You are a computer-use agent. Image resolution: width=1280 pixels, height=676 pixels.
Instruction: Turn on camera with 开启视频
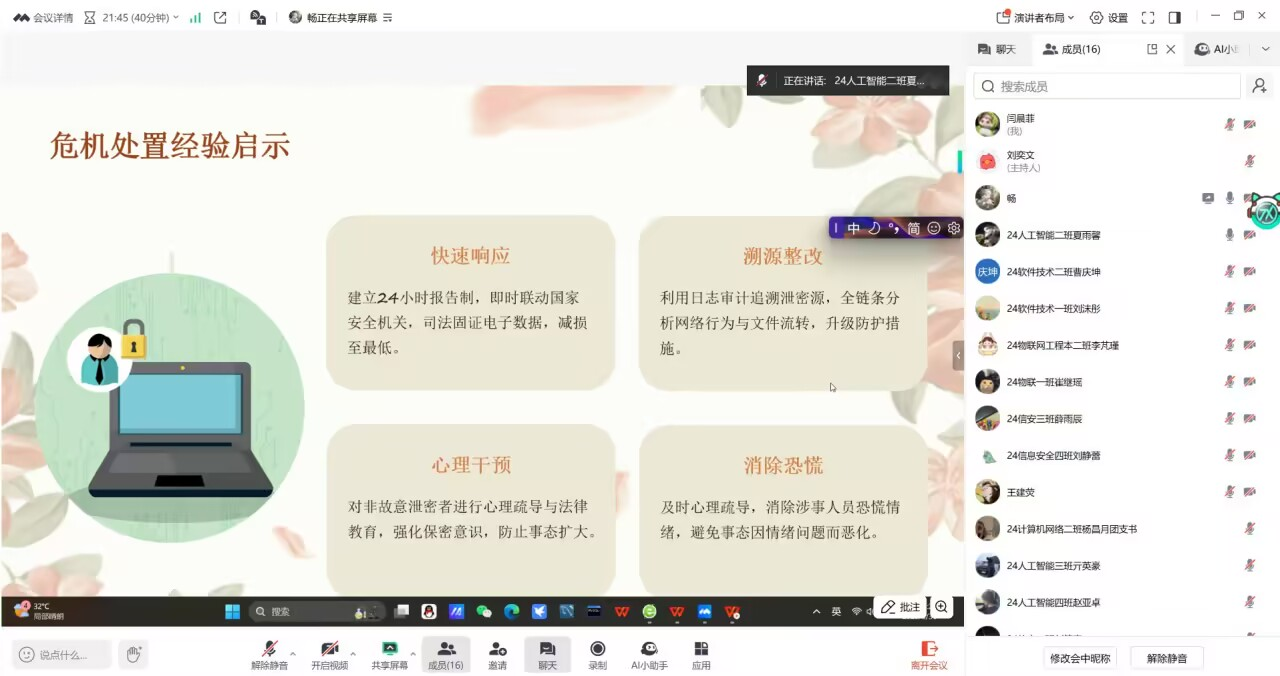pos(329,650)
